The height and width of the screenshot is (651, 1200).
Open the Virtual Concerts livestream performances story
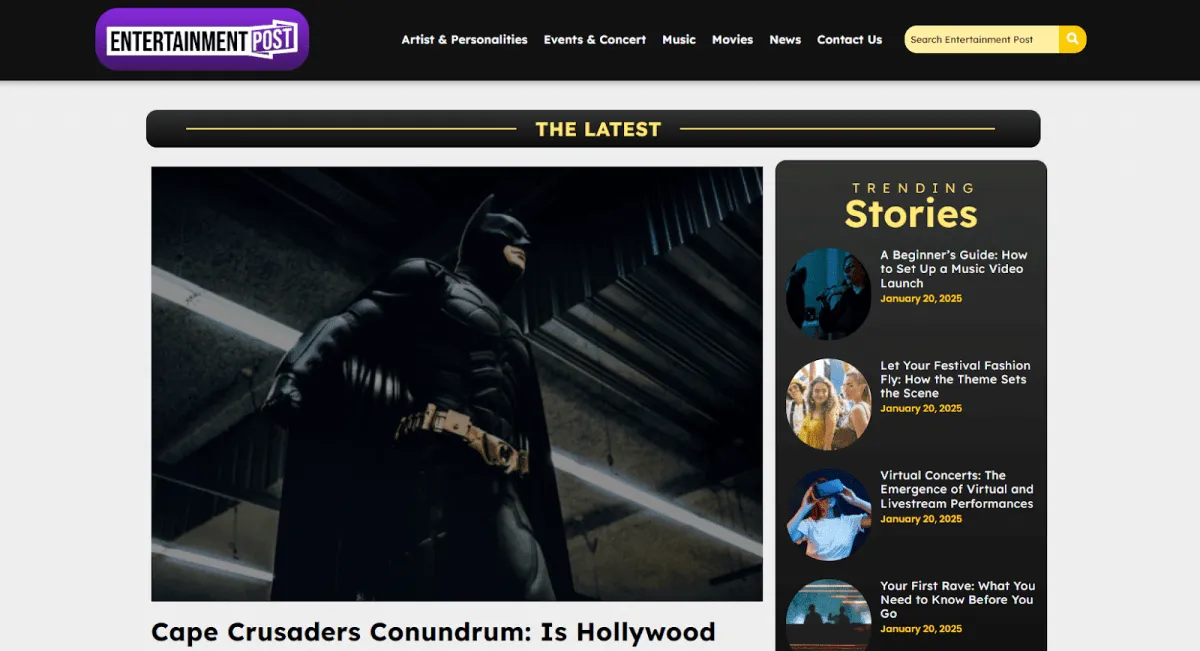(957, 489)
